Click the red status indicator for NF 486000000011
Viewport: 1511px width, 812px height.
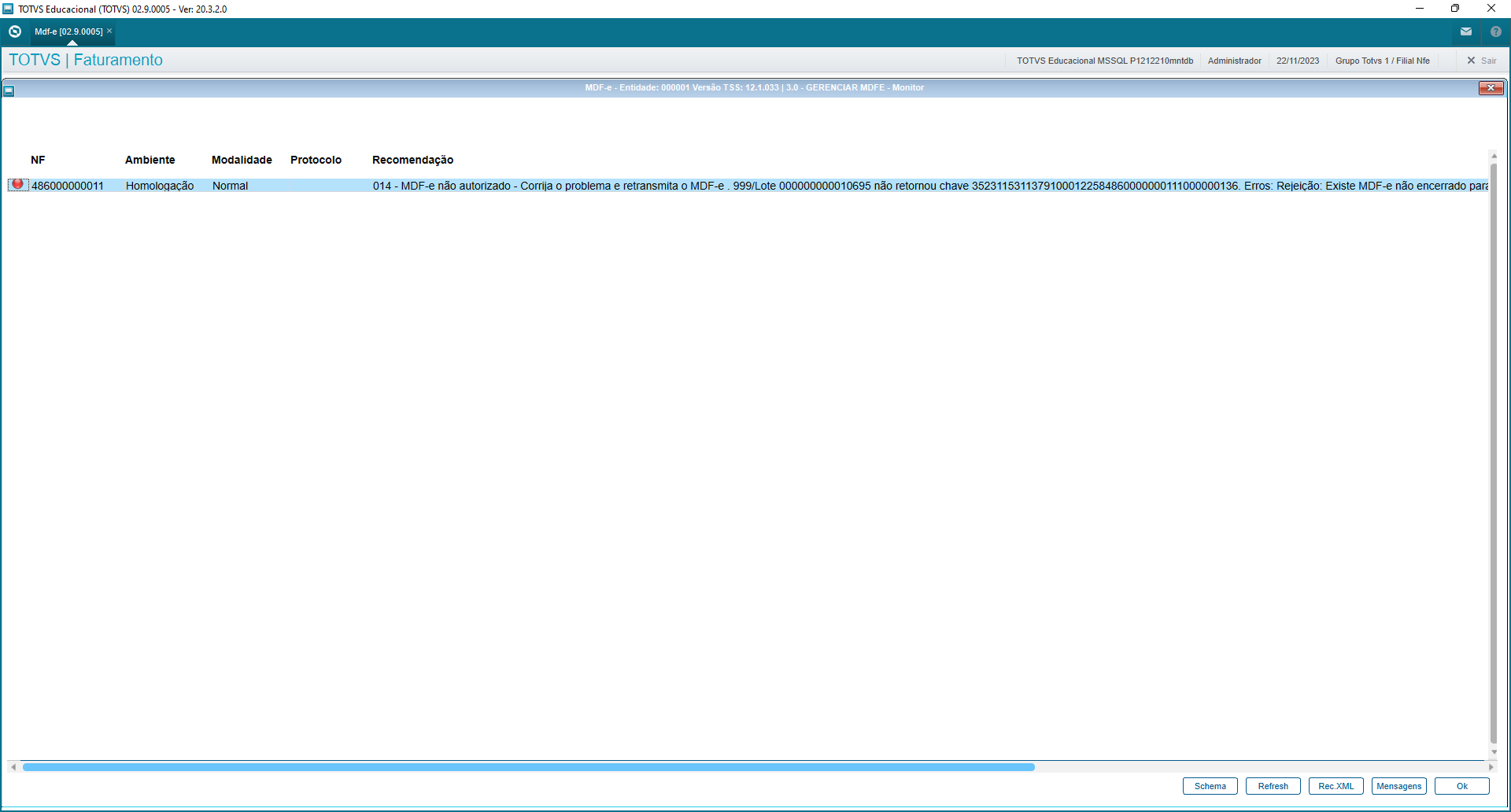coord(18,185)
